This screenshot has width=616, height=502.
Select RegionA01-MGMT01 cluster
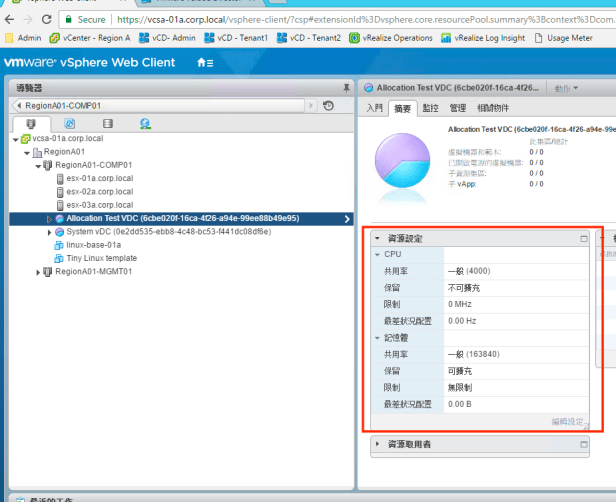pos(94,271)
